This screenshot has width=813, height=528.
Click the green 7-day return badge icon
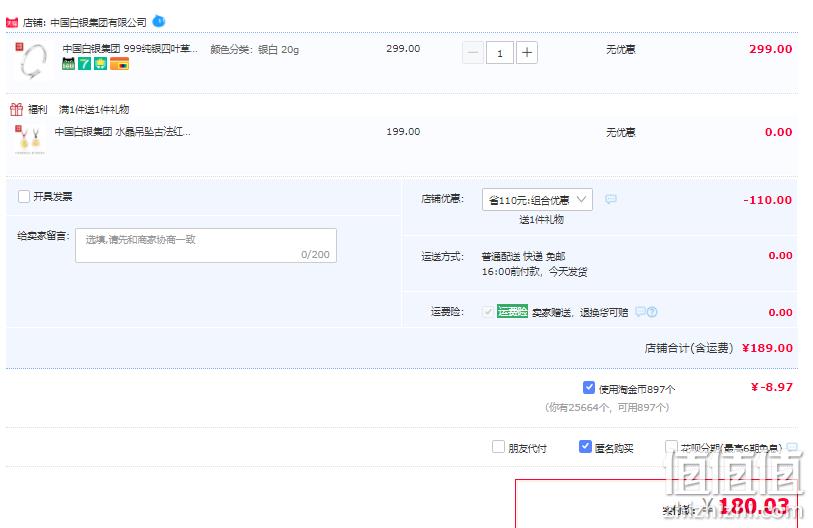point(85,64)
